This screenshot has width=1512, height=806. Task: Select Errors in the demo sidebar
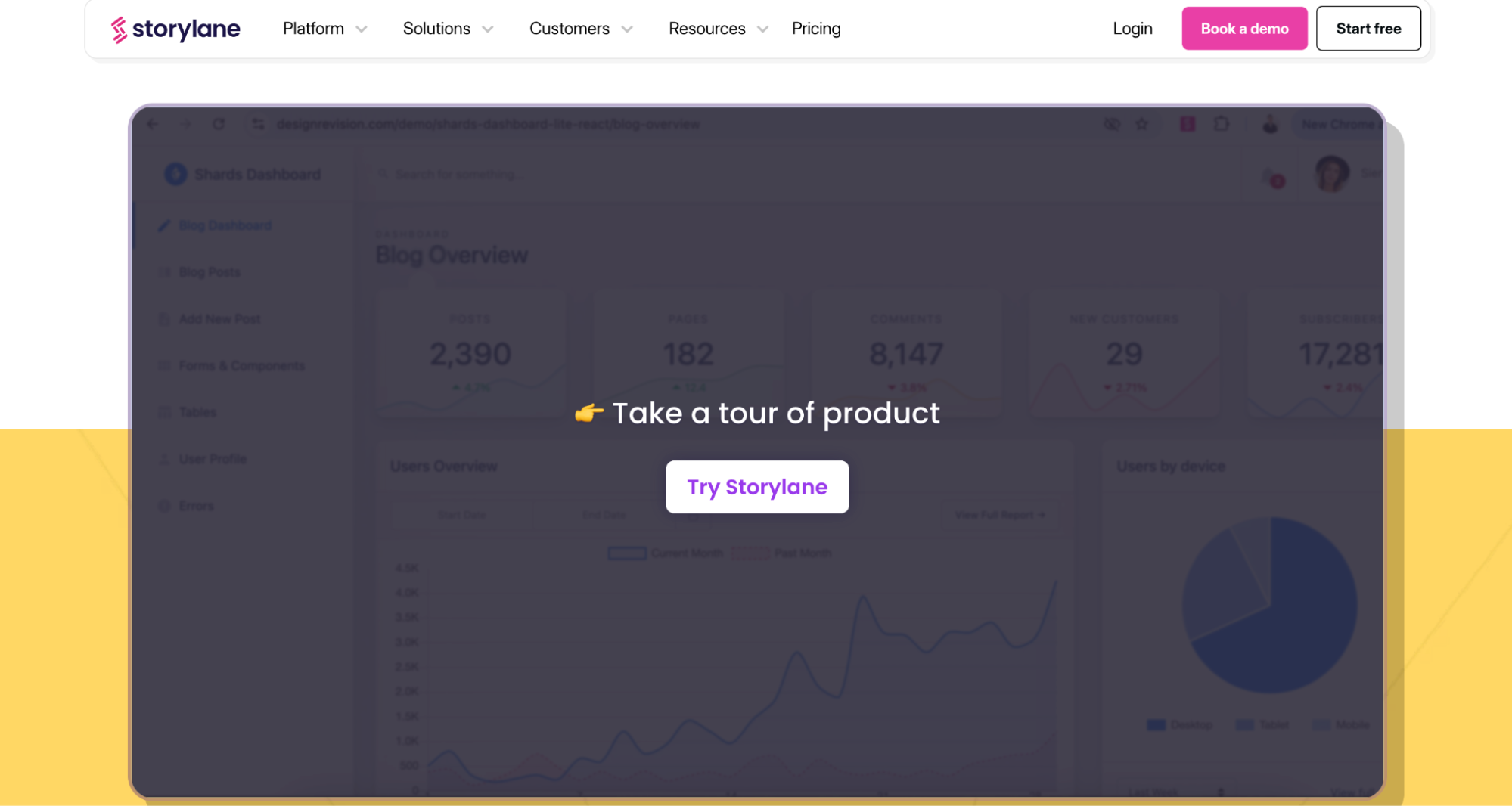point(187,506)
